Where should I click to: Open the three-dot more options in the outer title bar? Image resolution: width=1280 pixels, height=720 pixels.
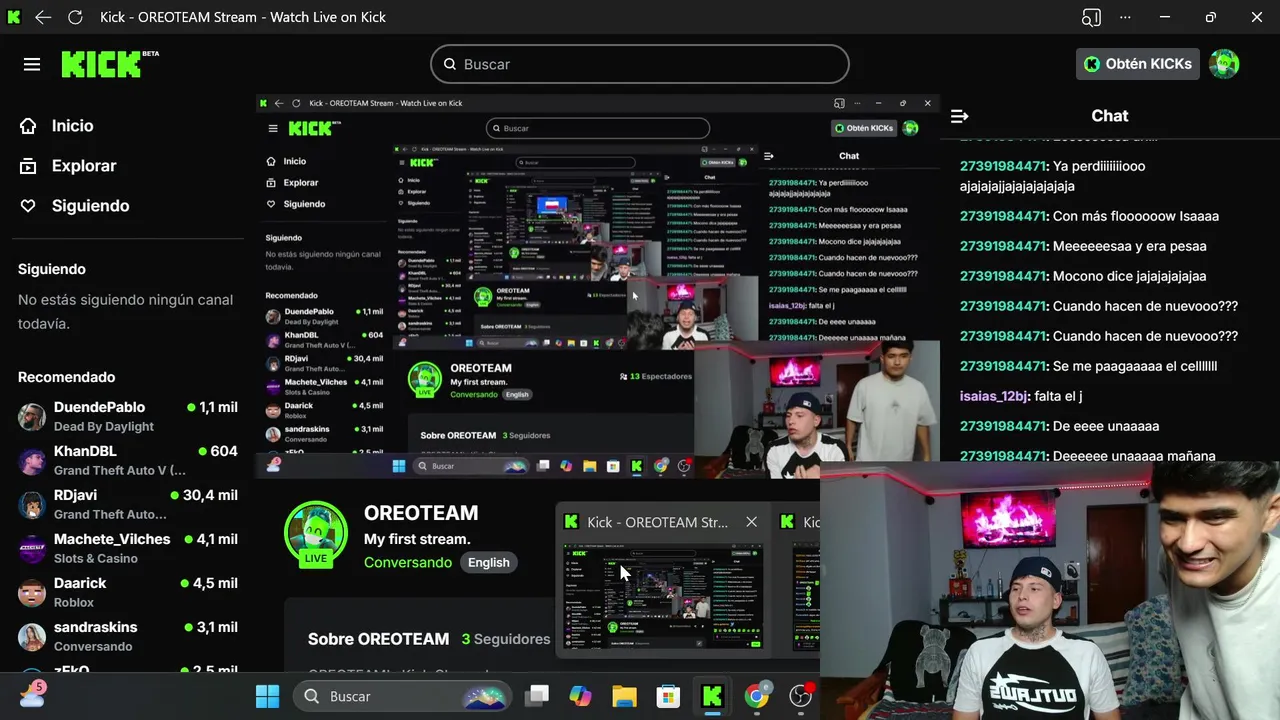click(1125, 17)
